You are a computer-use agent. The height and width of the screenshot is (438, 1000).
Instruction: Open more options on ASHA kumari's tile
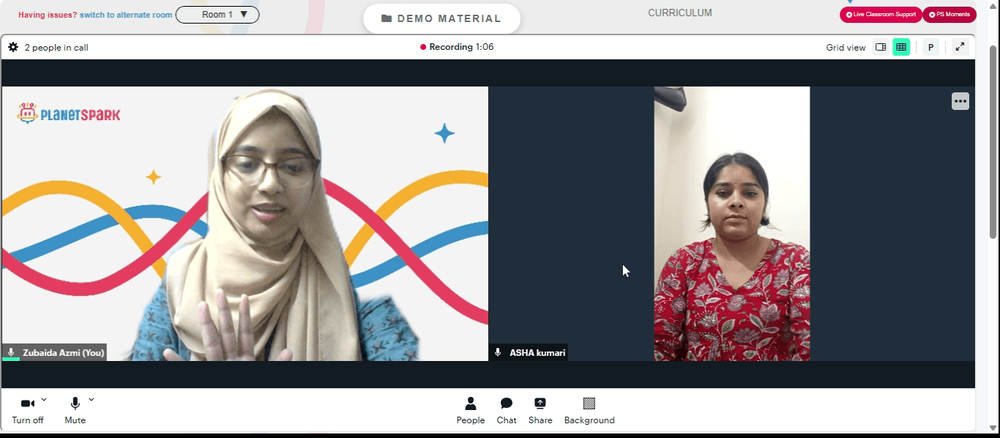pyautogui.click(x=960, y=101)
